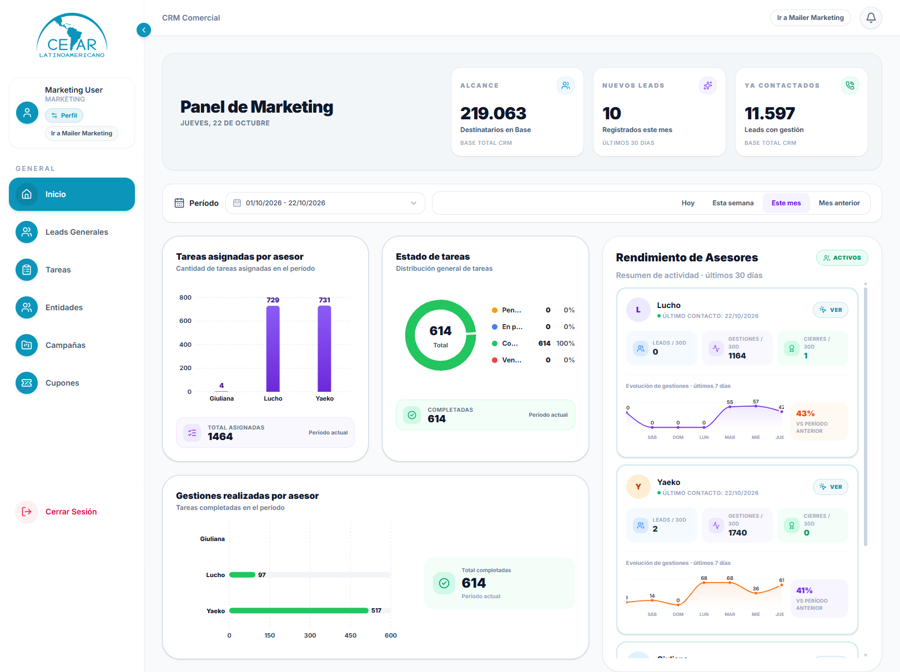Click Yaeko's green gestiones progress bar
Image resolution: width=900 pixels, height=672 pixels.
pos(298,611)
